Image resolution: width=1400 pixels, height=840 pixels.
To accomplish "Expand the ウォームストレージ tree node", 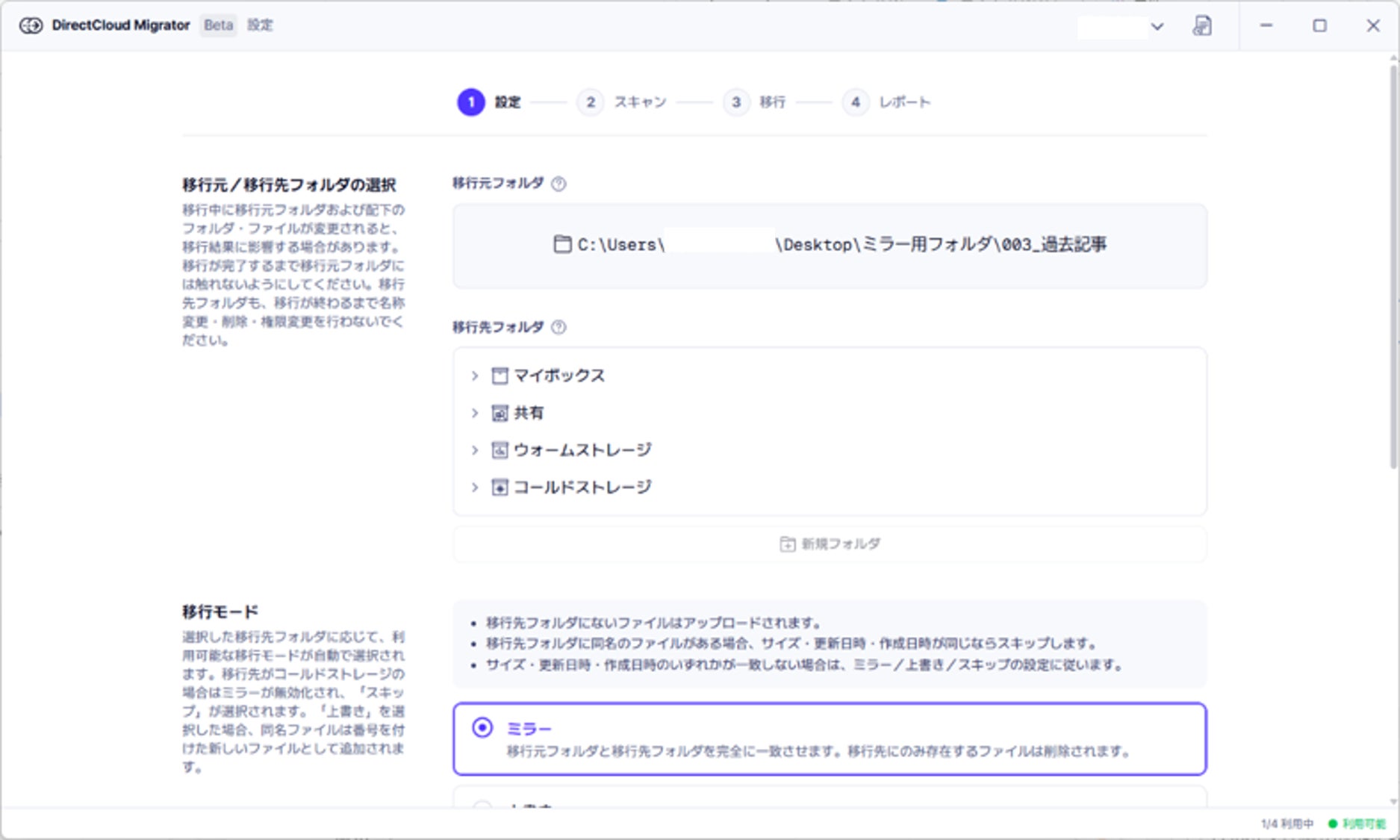I will click(x=474, y=450).
